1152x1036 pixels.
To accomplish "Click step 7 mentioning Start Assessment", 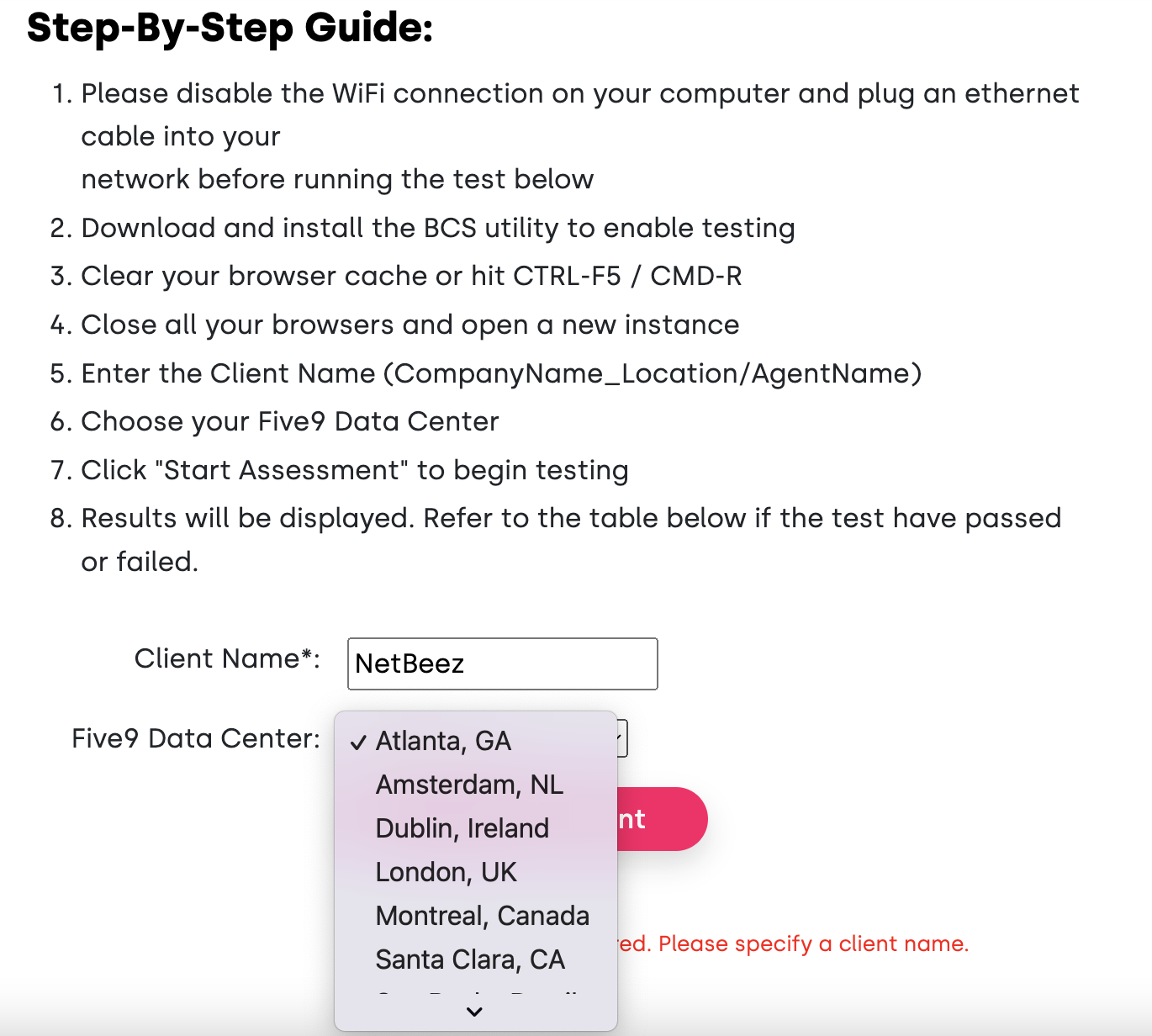I will click(x=355, y=470).
